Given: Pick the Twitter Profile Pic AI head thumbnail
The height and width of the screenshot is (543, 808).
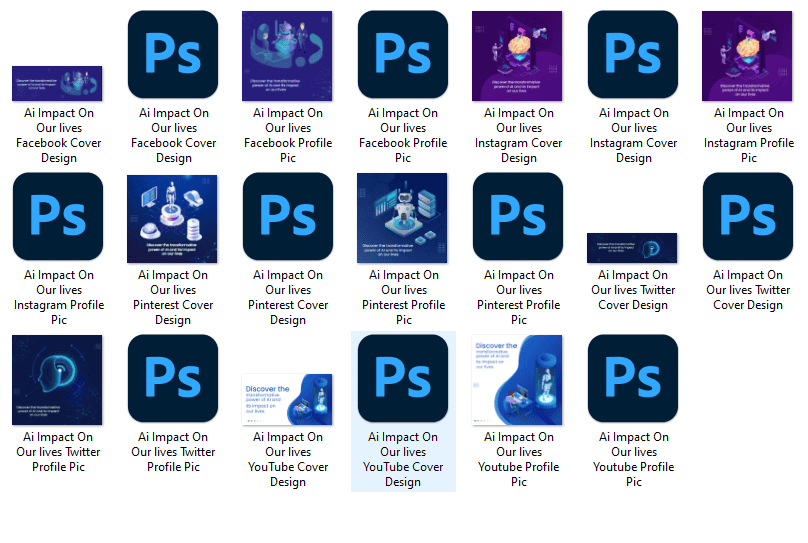Looking at the screenshot, I should pos(57,380).
